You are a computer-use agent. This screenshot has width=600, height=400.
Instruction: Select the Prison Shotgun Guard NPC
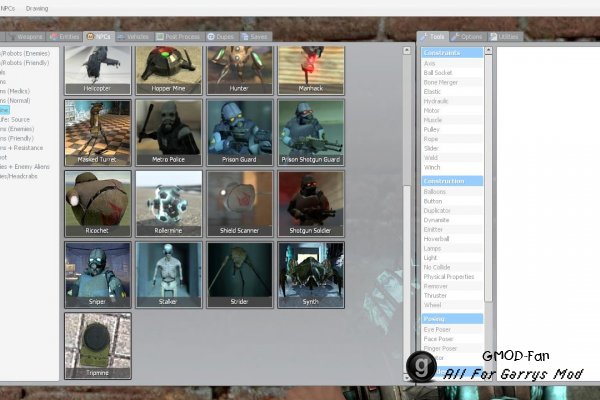(311, 133)
